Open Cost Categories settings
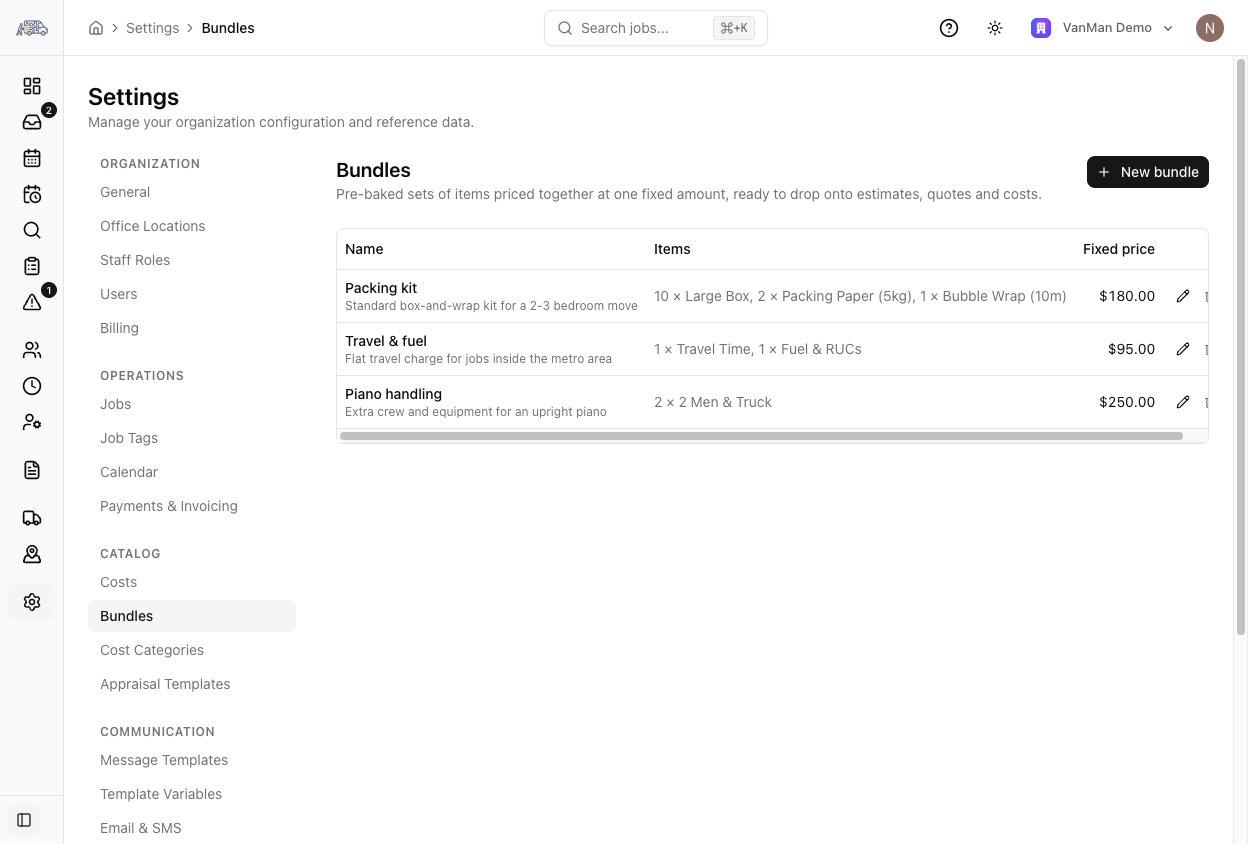The width and height of the screenshot is (1248, 844). [x=152, y=650]
